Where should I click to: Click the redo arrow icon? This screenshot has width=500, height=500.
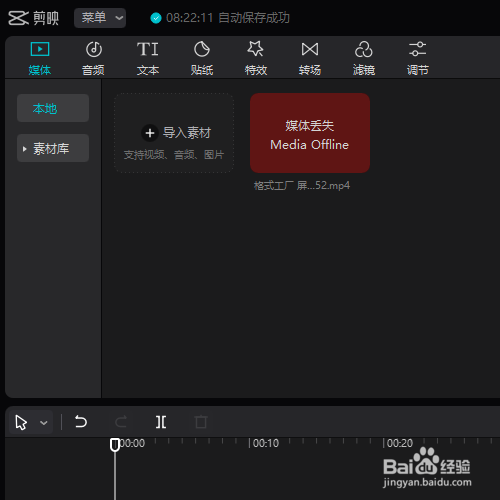click(x=121, y=422)
